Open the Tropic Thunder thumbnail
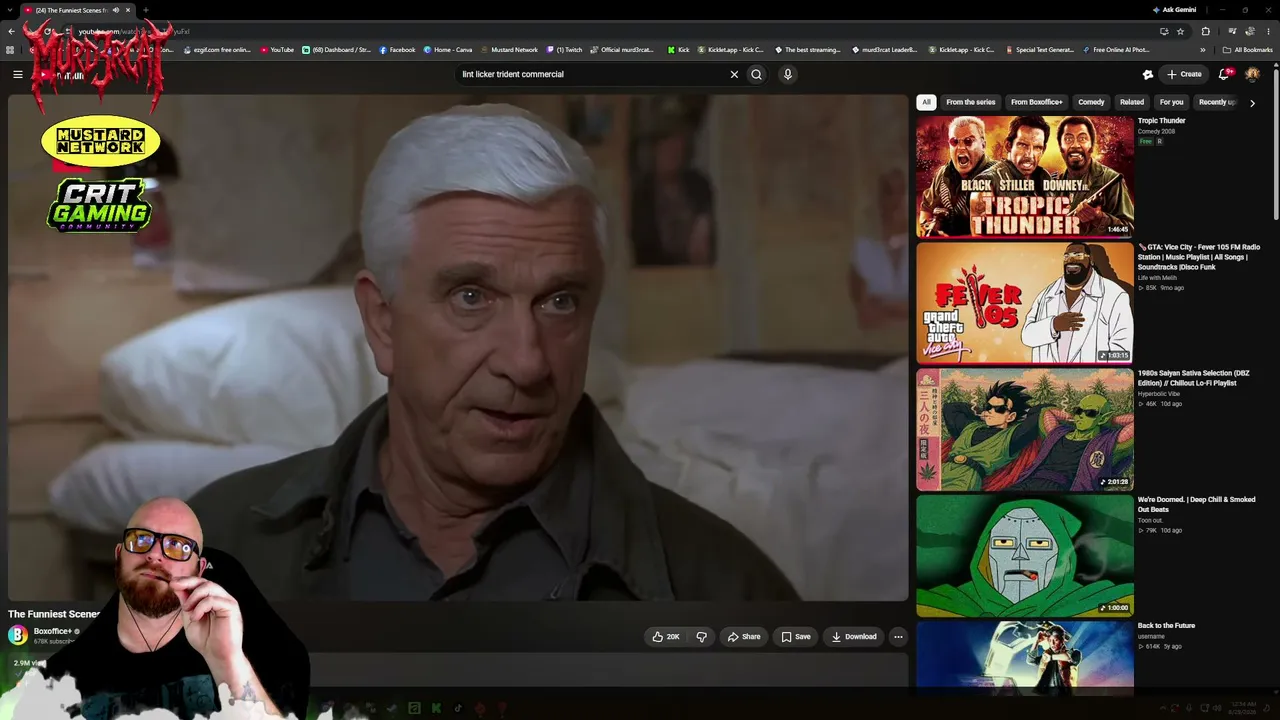The image size is (1280, 720). click(1025, 177)
